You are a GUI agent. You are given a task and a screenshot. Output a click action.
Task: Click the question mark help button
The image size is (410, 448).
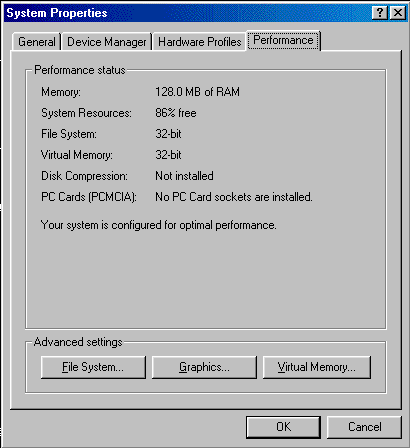pos(380,13)
